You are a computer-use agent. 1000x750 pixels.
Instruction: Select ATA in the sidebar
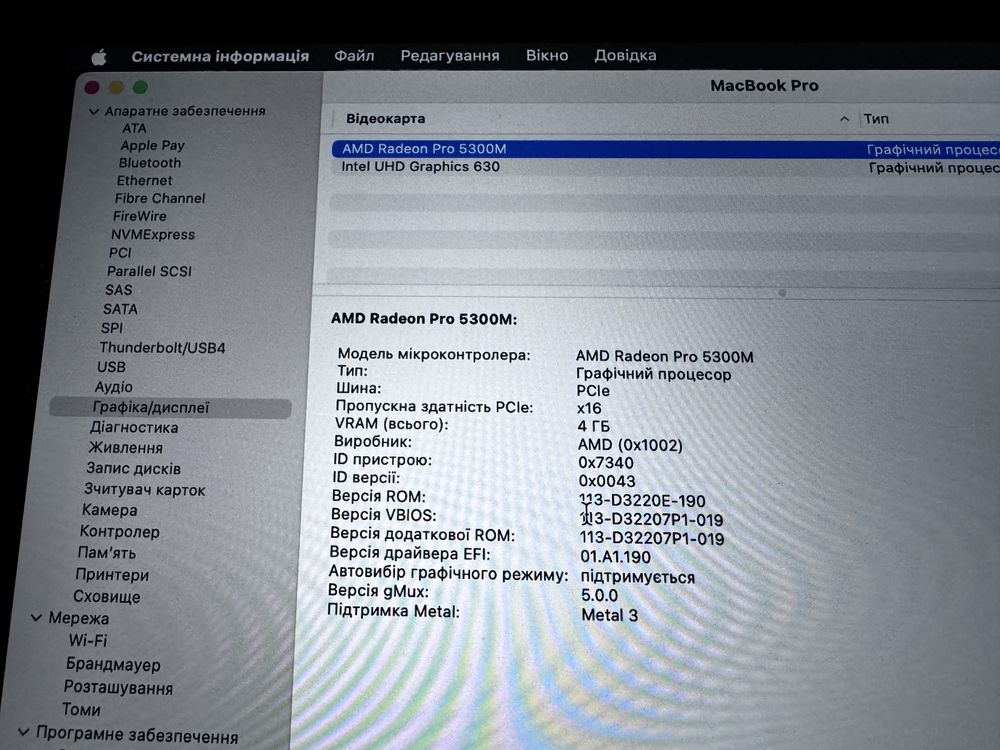pyautogui.click(x=135, y=128)
